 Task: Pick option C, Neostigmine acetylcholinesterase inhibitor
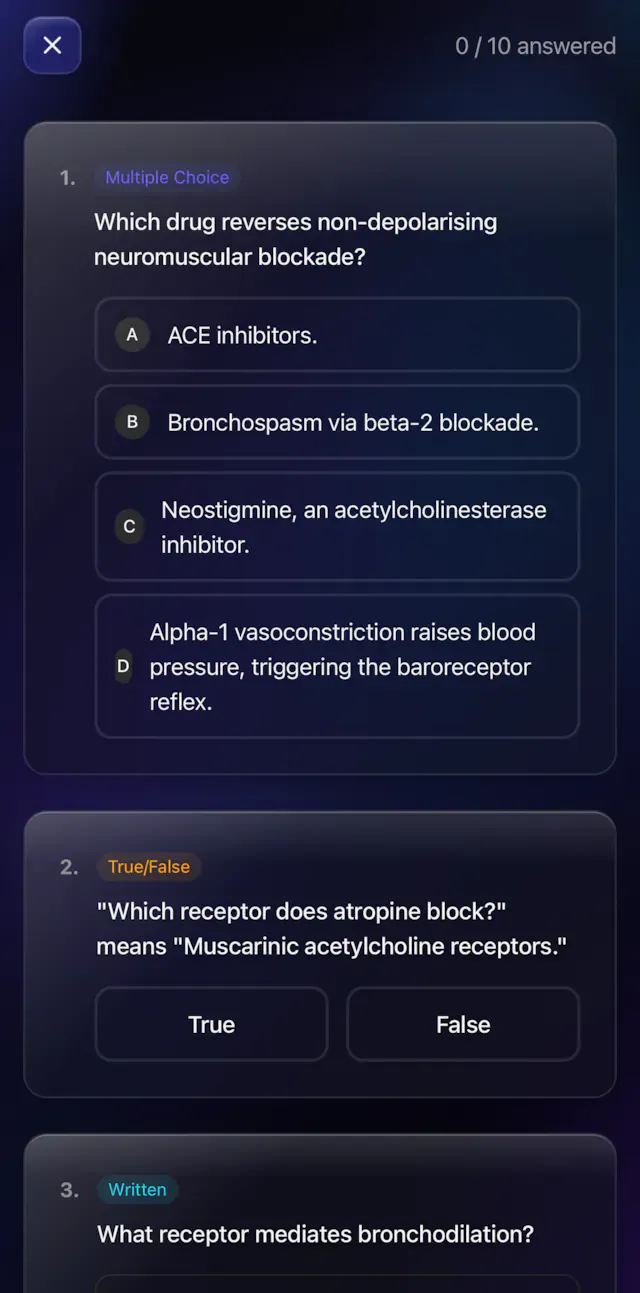337,527
